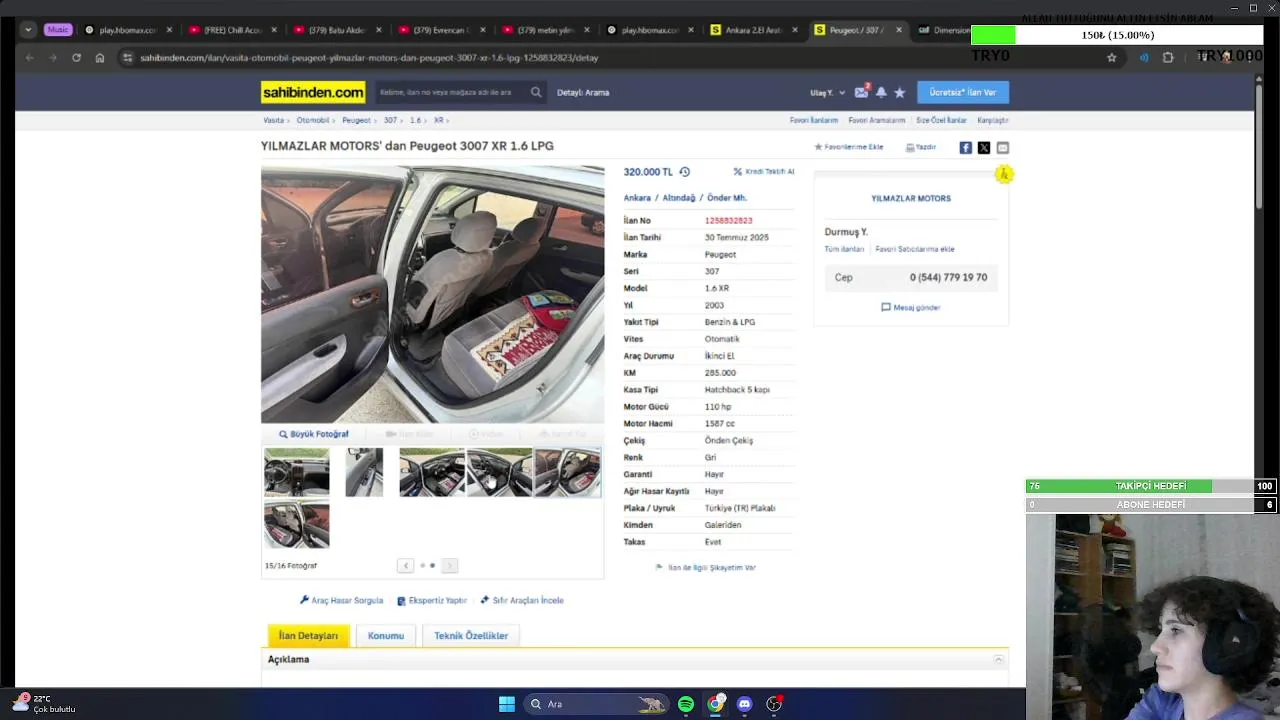The height and width of the screenshot is (720, 1280).
Task: Click the browser home icon
Action: click(x=100, y=58)
